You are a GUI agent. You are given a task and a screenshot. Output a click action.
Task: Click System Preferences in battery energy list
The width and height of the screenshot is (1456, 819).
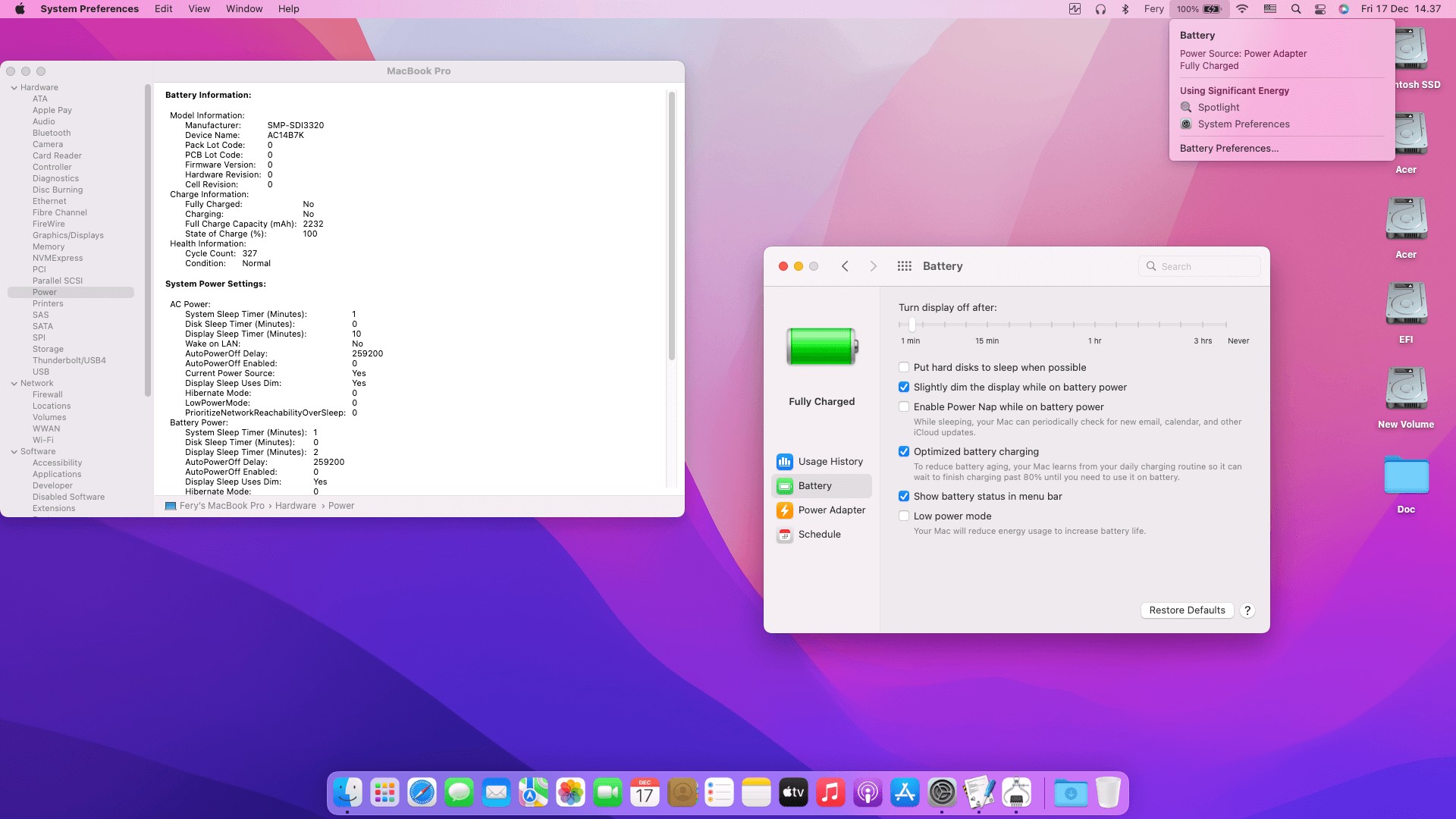[1244, 124]
